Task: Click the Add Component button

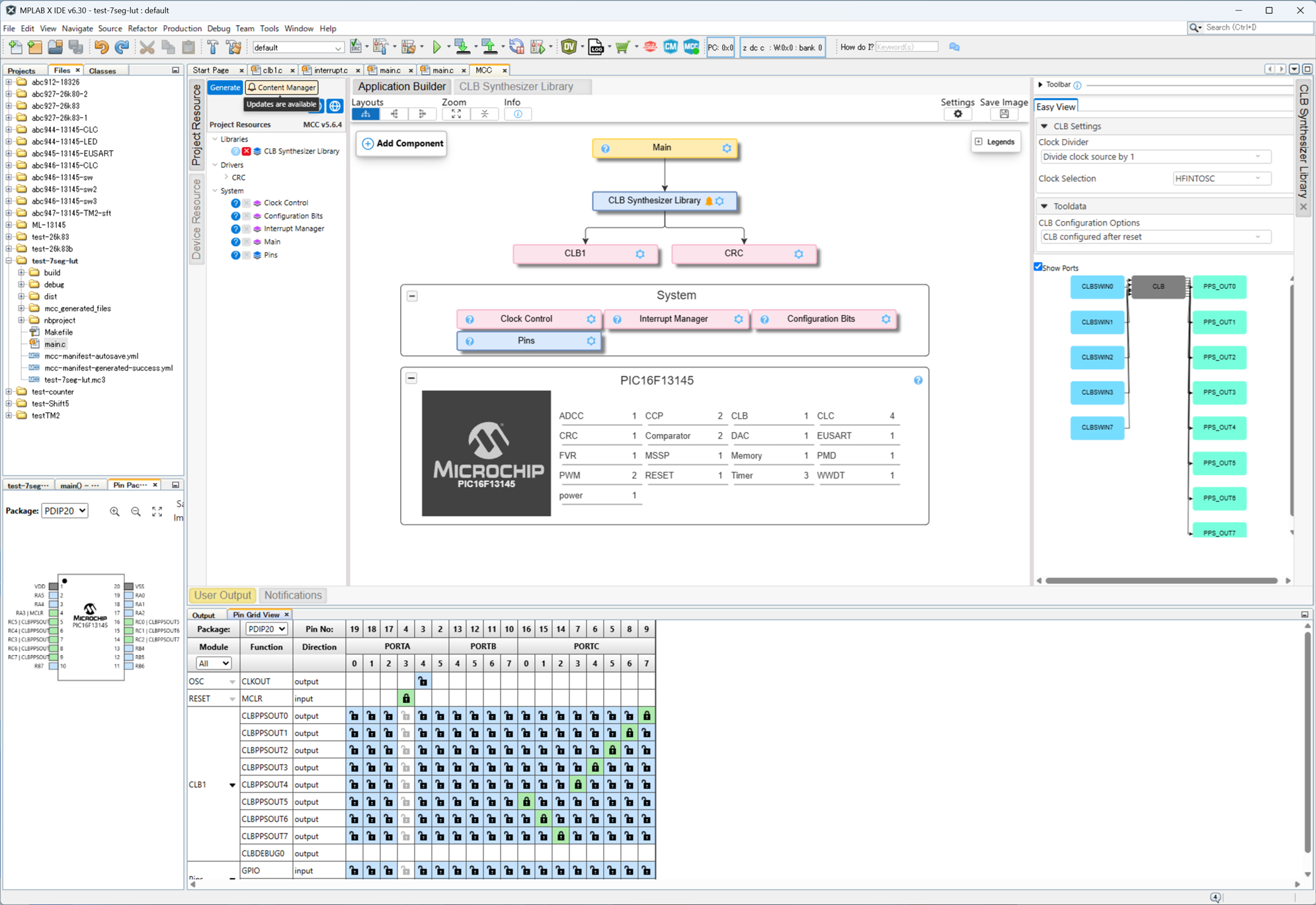Action: point(402,144)
